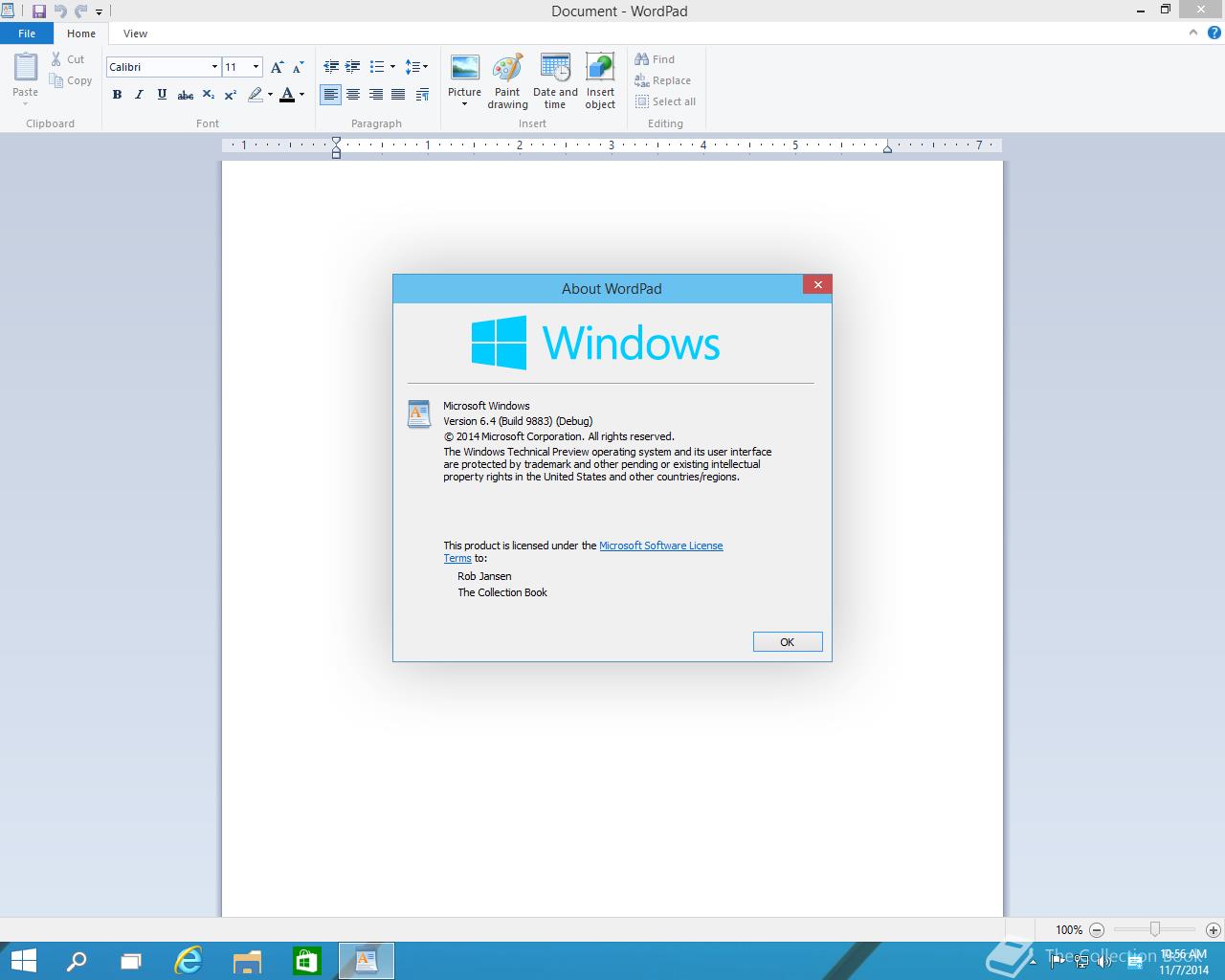Toggle Italic formatting

tap(140, 95)
